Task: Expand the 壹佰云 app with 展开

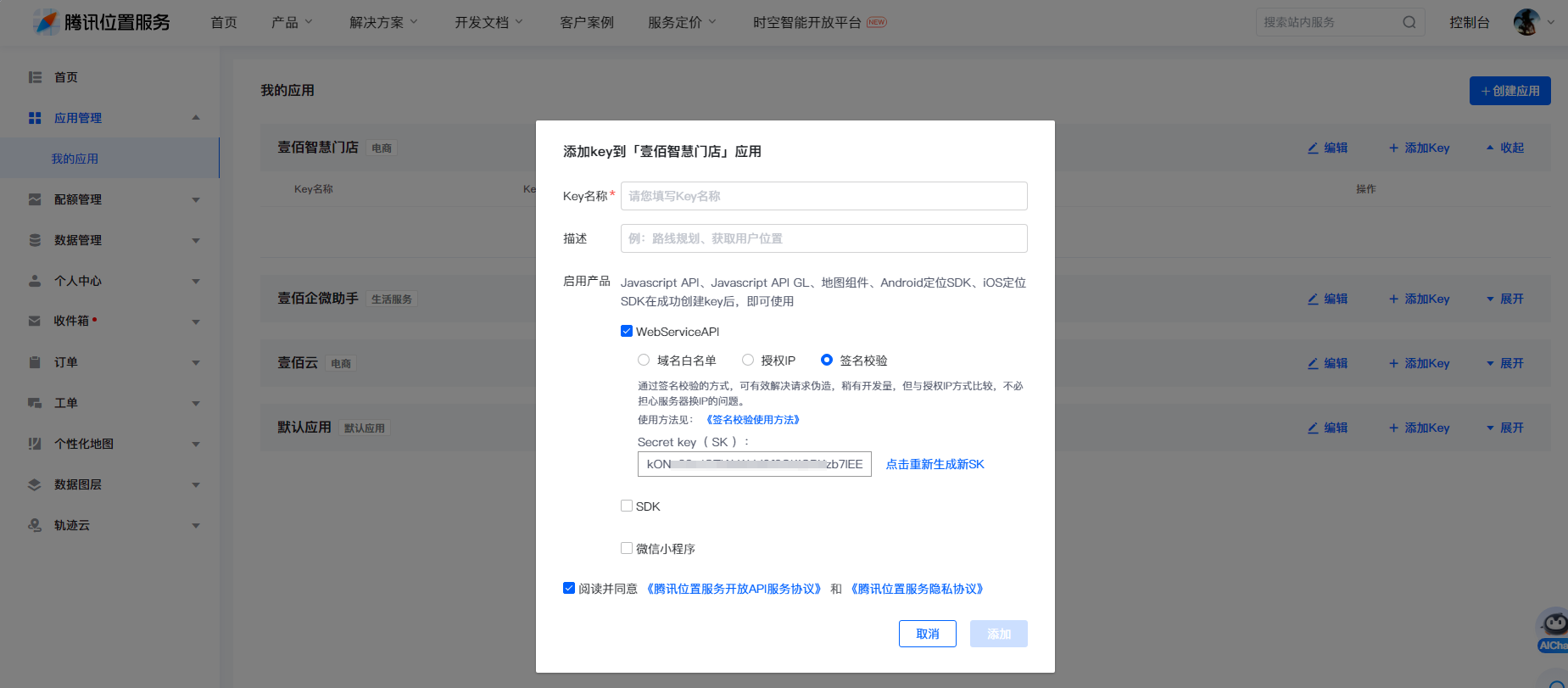Action: pos(1505,363)
